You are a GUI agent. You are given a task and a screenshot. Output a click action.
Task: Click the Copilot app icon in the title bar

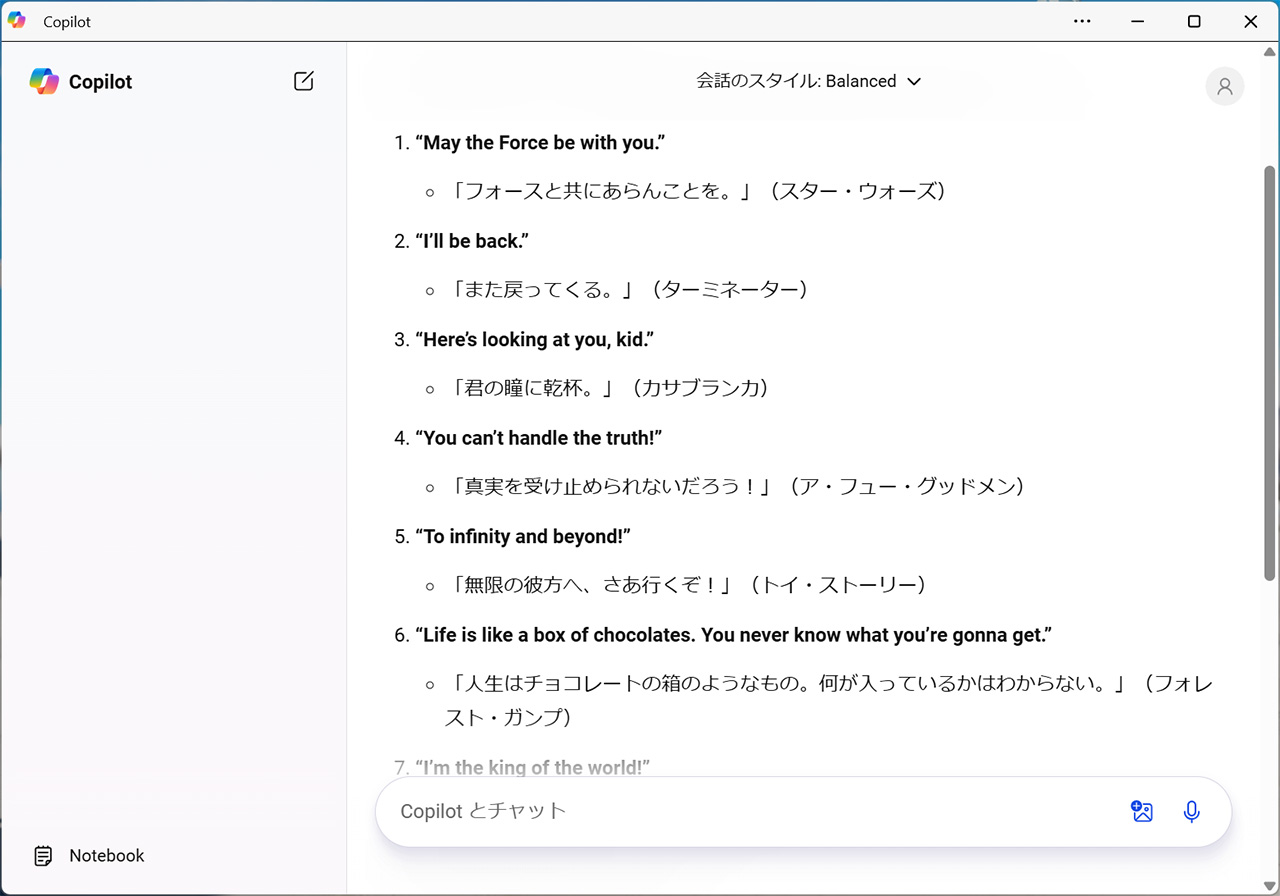tap(17, 21)
